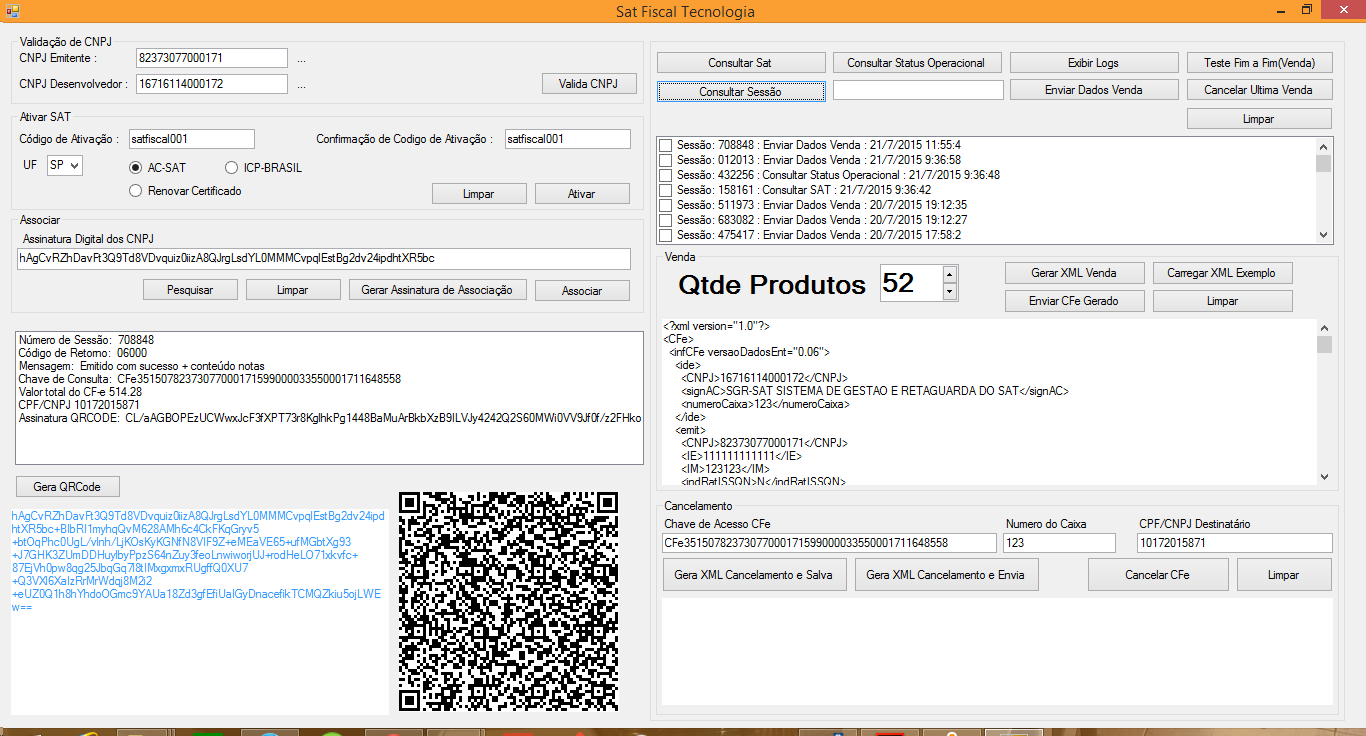Click the Valida CNPJ button

[x=589, y=84]
